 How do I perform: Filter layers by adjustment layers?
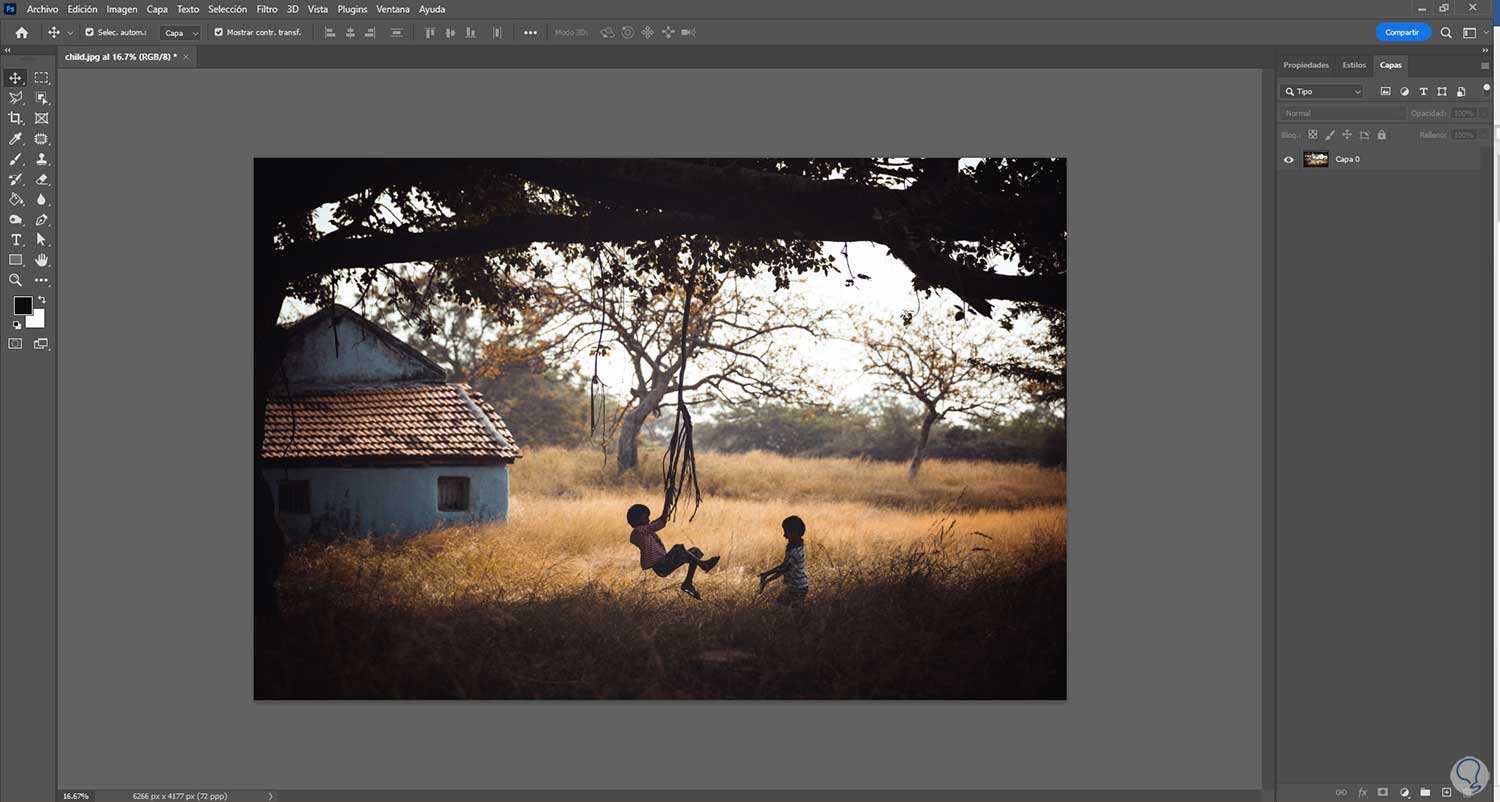1404,91
